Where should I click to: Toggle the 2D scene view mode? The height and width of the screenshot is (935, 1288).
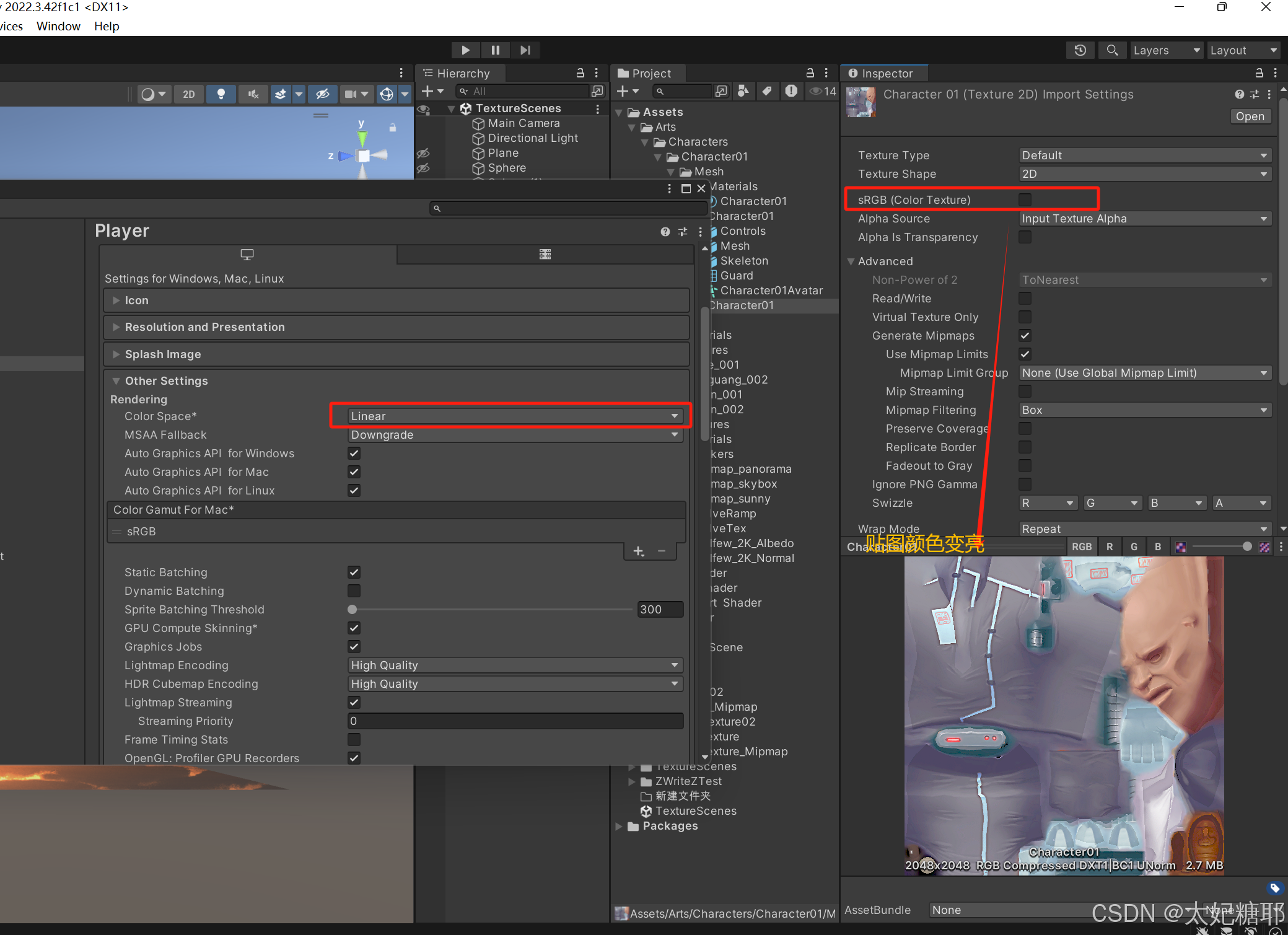point(188,94)
